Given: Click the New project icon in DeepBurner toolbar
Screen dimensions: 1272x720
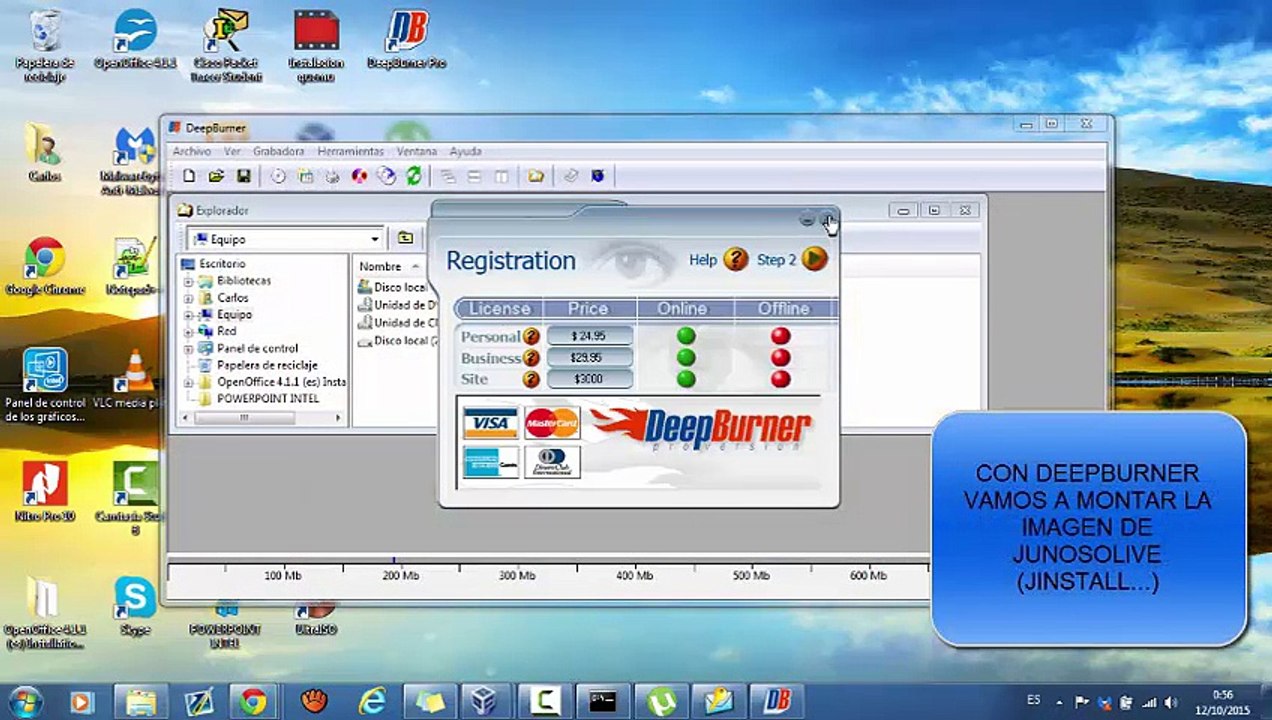Looking at the screenshot, I should point(189,176).
